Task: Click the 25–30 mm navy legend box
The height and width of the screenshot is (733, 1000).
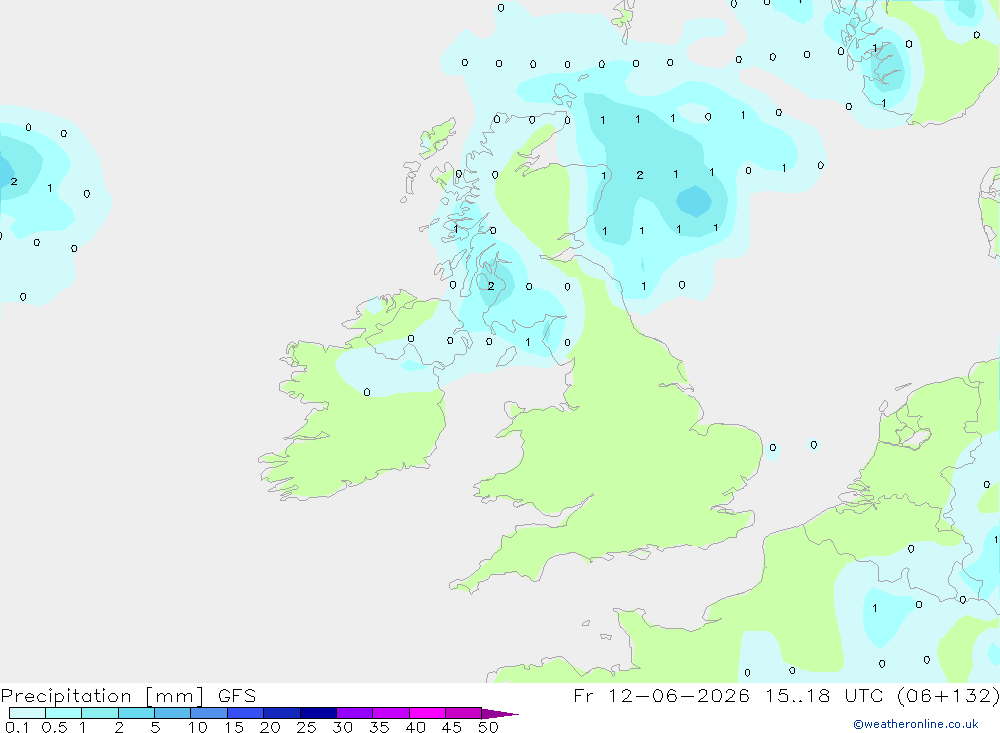Action: 318,713
